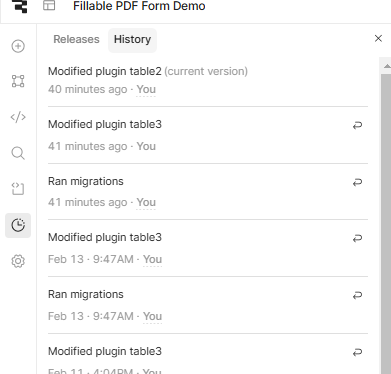Open the Search icon in sidebar
This screenshot has width=391, height=374.
[18, 153]
